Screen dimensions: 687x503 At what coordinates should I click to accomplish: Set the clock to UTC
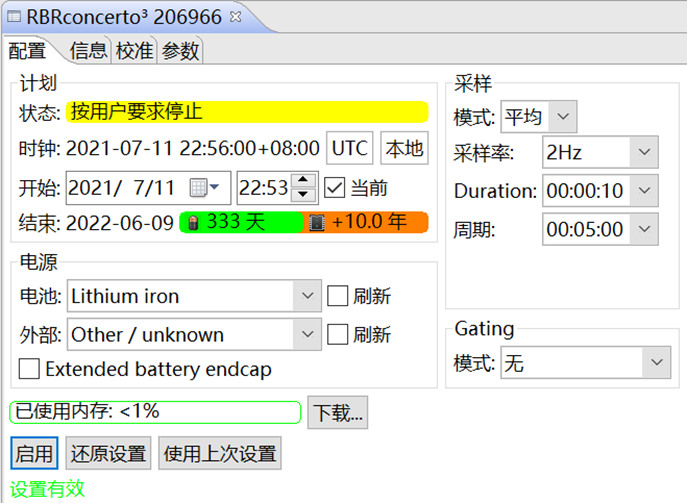point(350,148)
